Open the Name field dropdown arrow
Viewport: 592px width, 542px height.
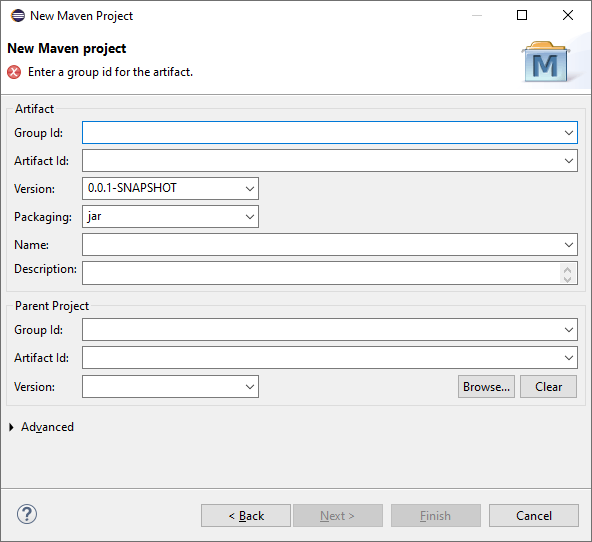pyautogui.click(x=569, y=245)
